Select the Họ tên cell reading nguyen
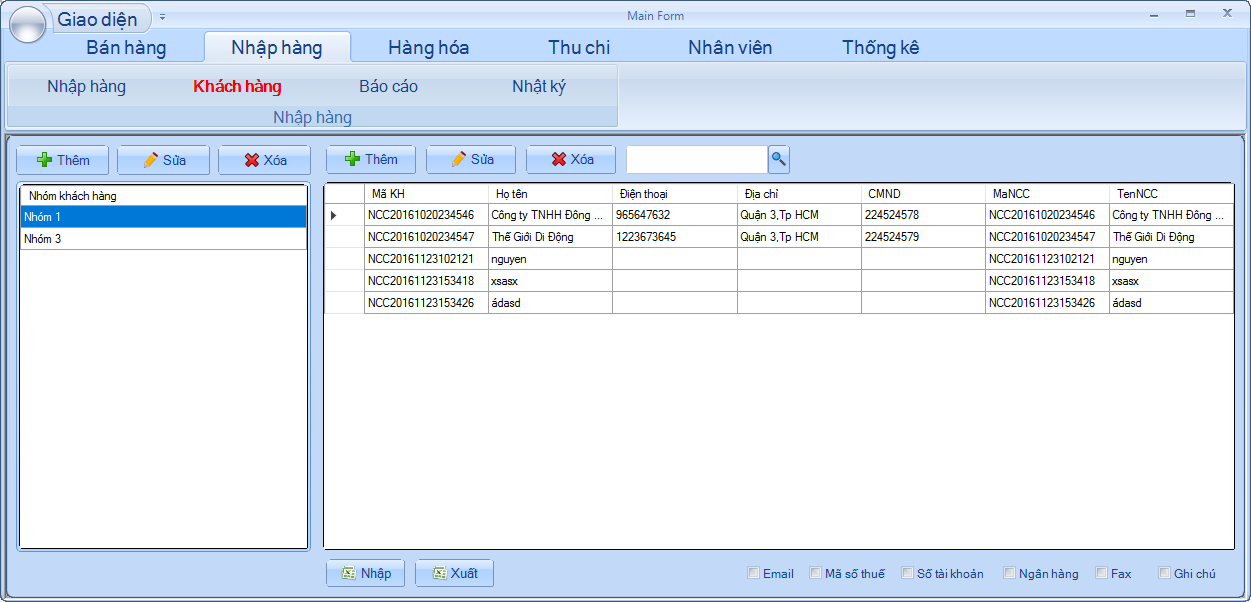Screen dimensions: 1251x602 550,259
